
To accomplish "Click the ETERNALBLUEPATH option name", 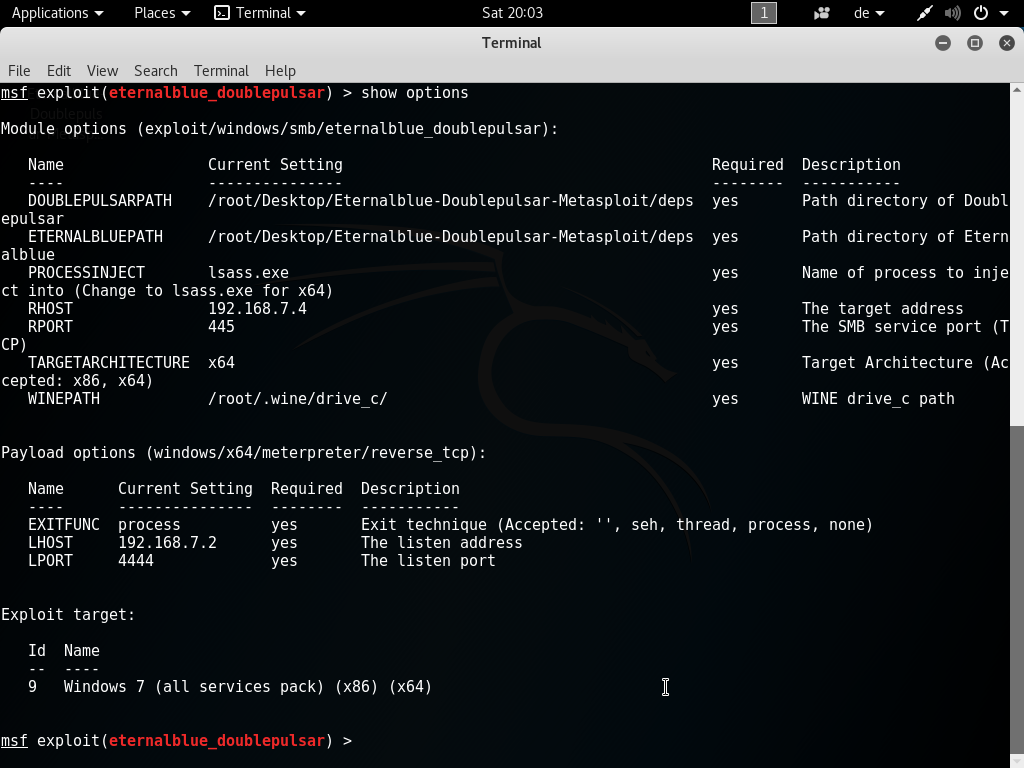I will point(95,236).
